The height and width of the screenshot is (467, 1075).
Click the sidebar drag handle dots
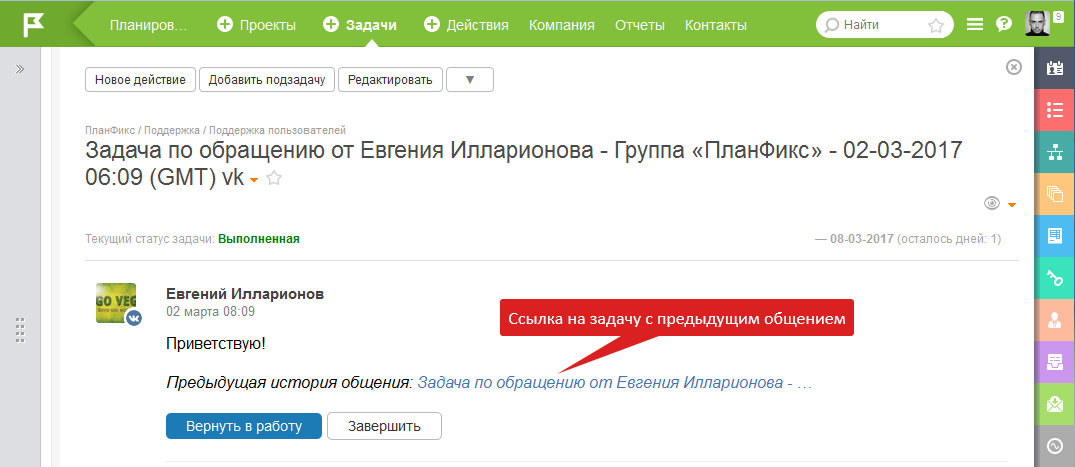pyautogui.click(x=20, y=330)
